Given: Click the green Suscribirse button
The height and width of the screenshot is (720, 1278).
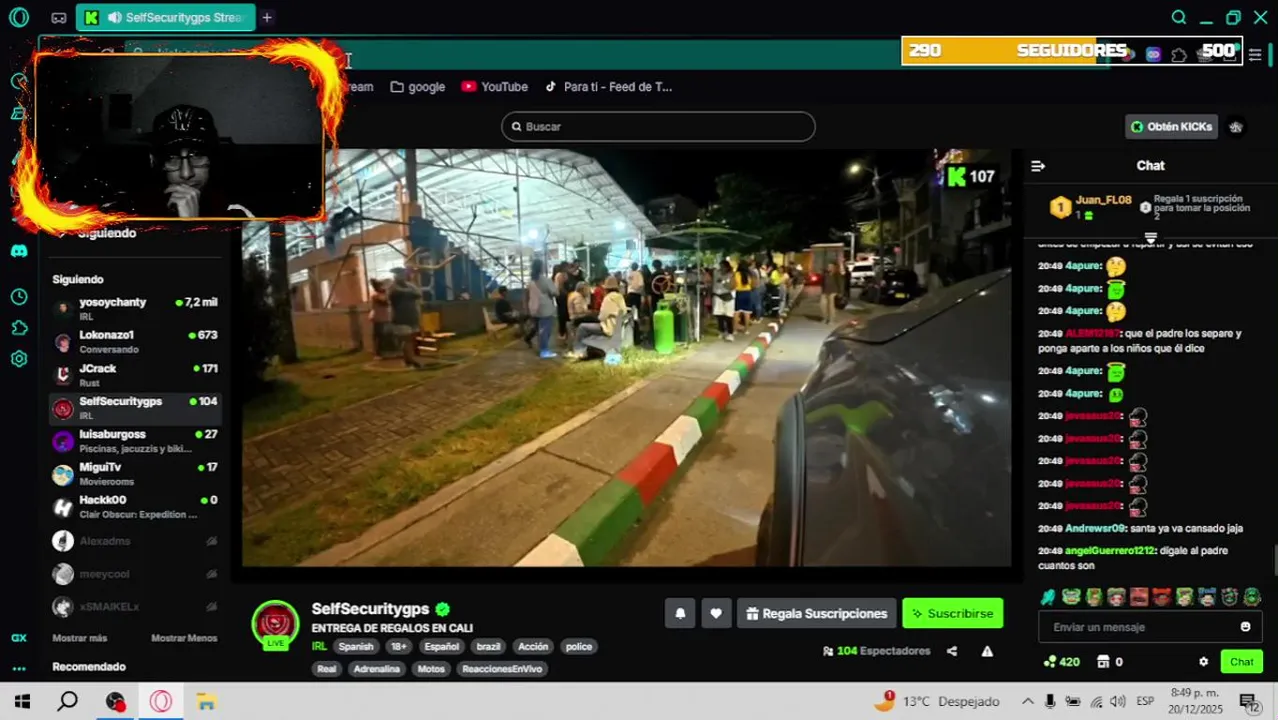Looking at the screenshot, I should click(x=952, y=613).
